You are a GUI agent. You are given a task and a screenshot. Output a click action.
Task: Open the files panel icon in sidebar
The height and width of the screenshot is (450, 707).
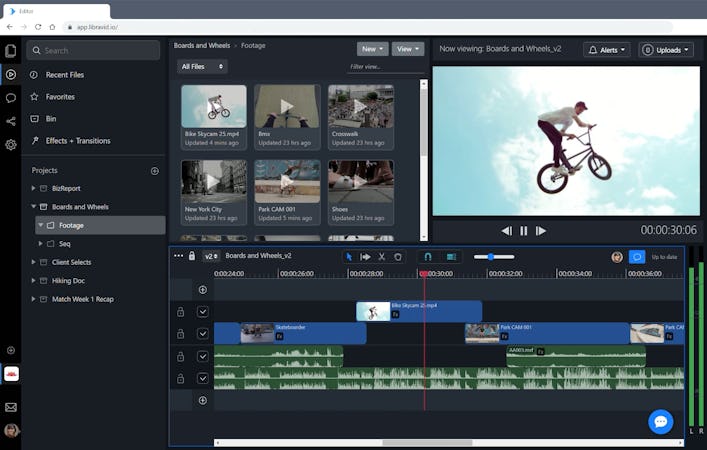click(x=10, y=51)
